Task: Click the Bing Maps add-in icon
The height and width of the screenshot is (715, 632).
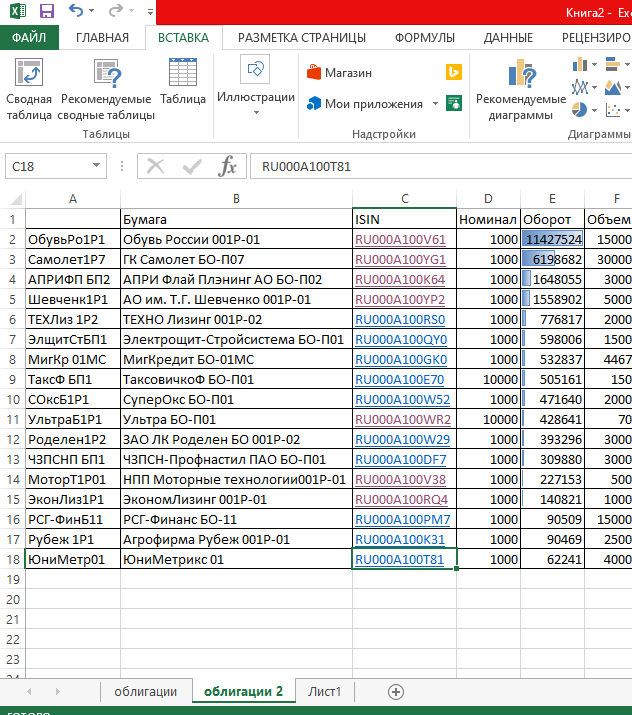Action: click(x=454, y=72)
